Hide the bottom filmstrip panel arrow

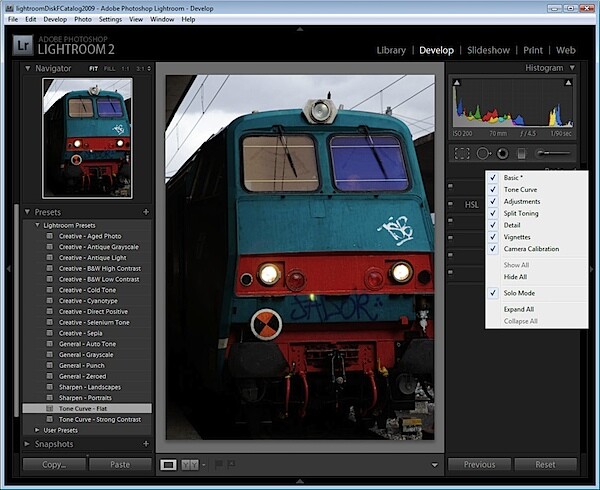(300, 481)
